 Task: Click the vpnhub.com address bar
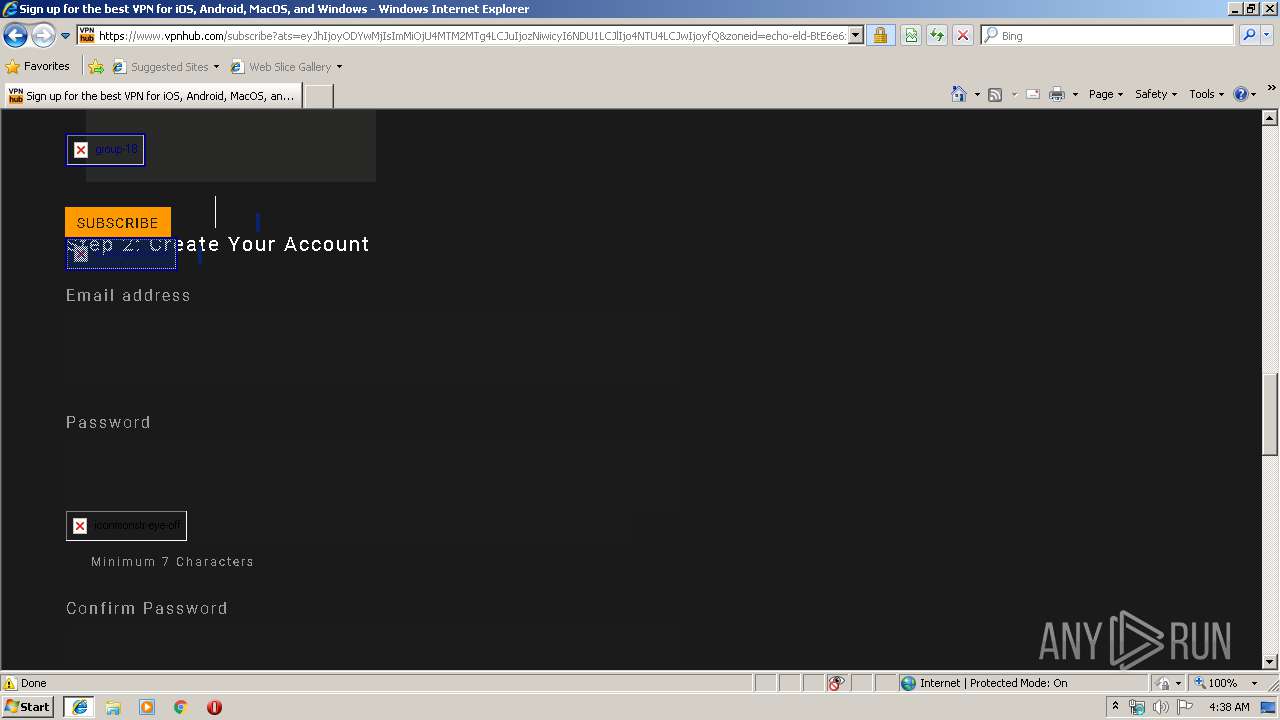[470, 35]
